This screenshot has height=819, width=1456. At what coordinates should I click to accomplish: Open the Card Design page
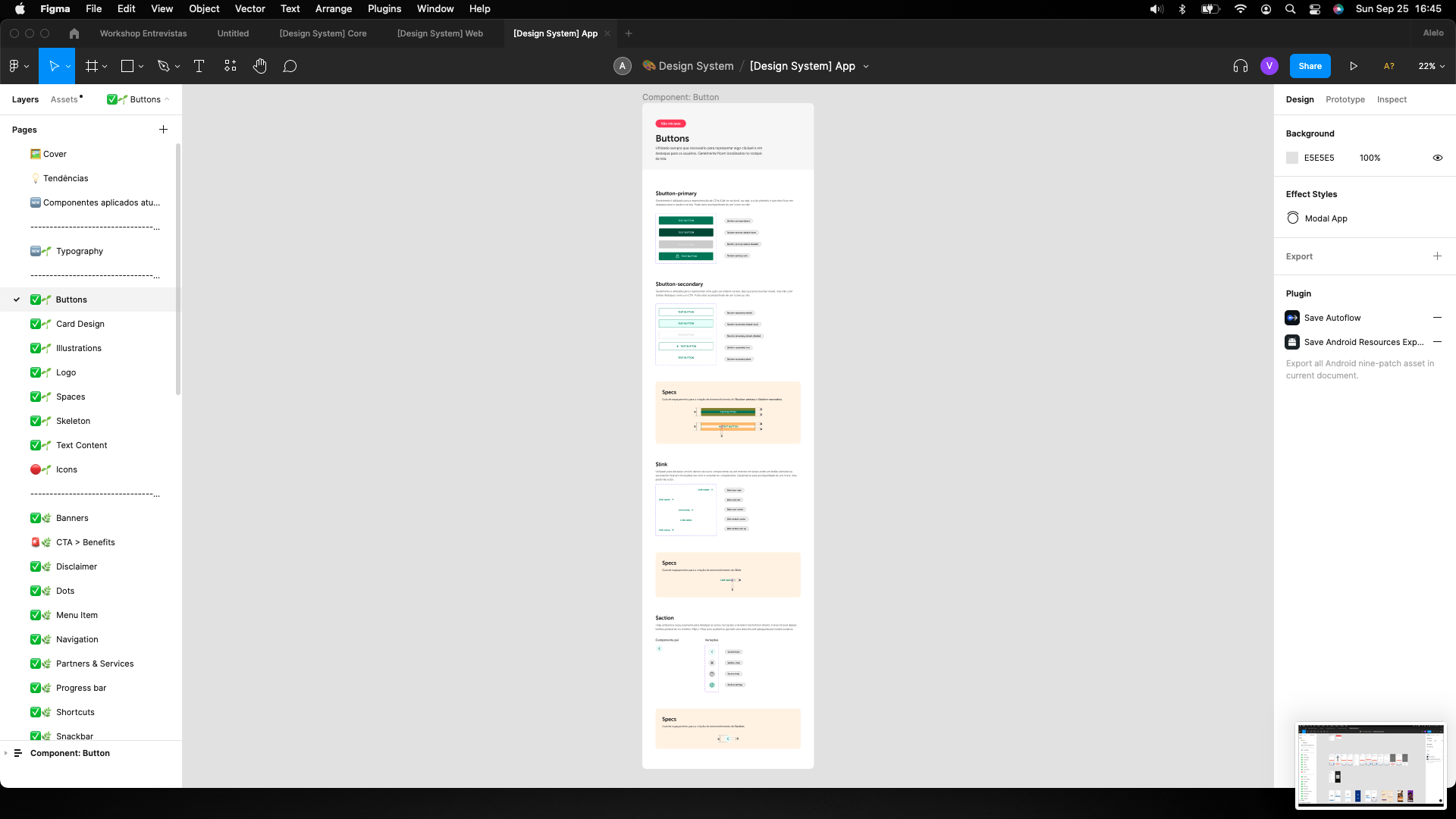[80, 324]
